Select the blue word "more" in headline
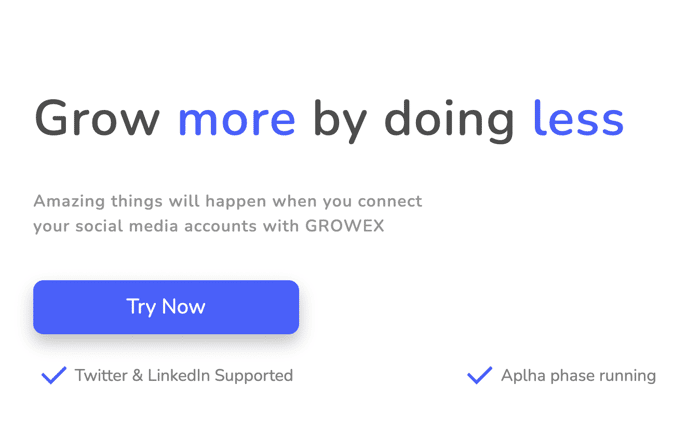The height and width of the screenshot is (438, 700). (237, 120)
